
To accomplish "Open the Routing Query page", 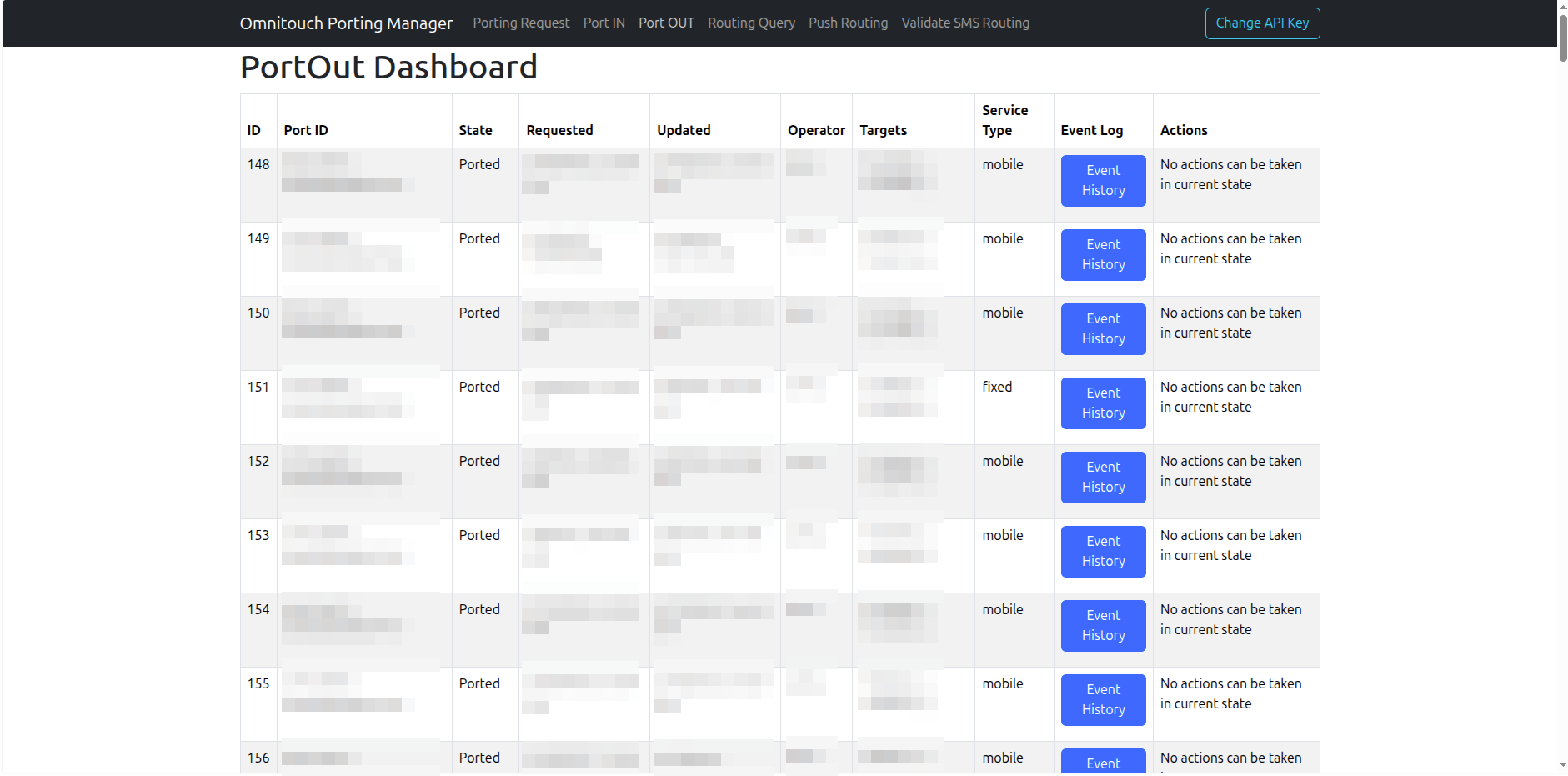I will click(x=751, y=23).
